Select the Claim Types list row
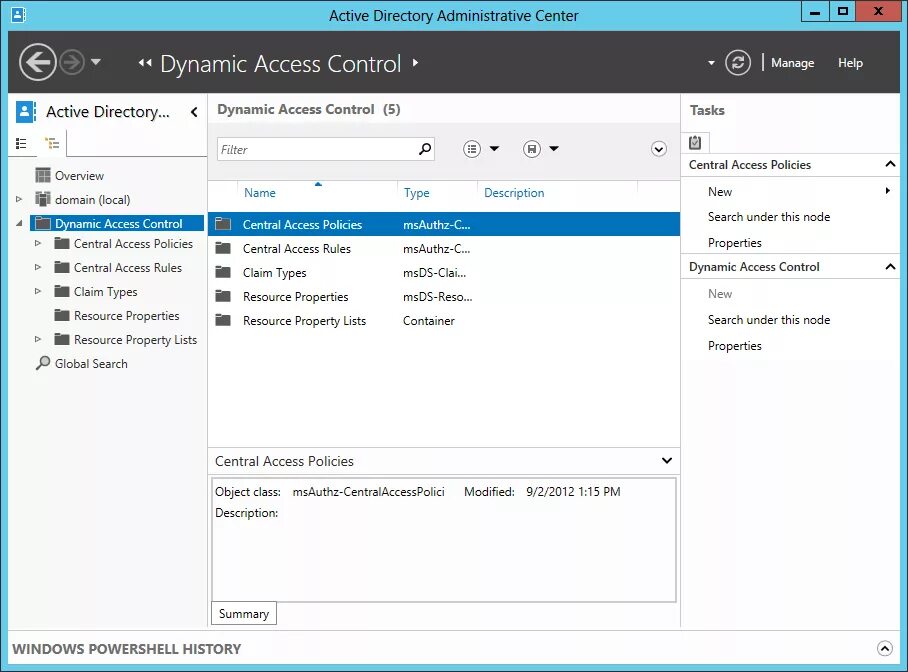908x672 pixels. tap(444, 272)
